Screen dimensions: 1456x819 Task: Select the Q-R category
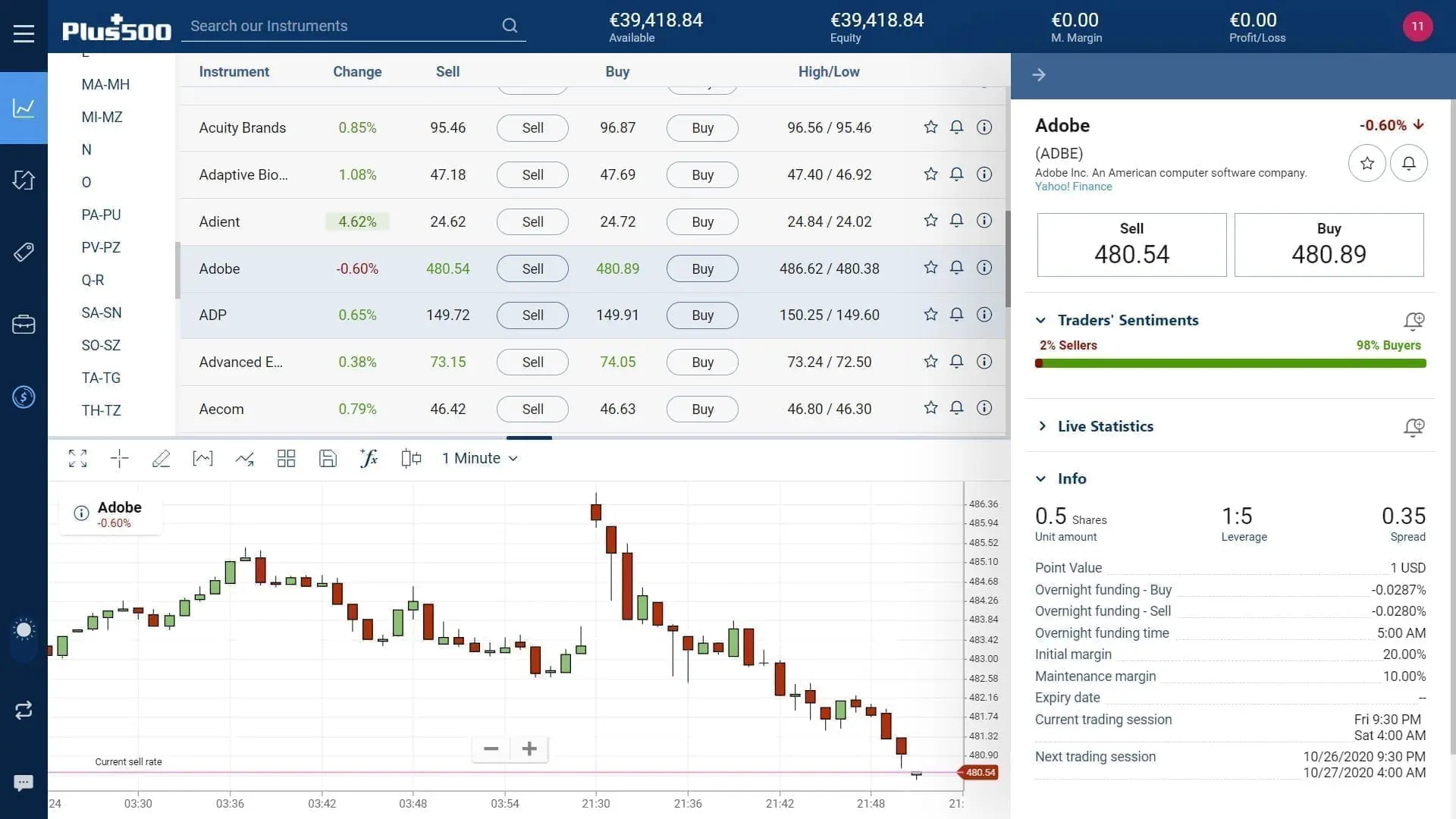click(x=93, y=280)
